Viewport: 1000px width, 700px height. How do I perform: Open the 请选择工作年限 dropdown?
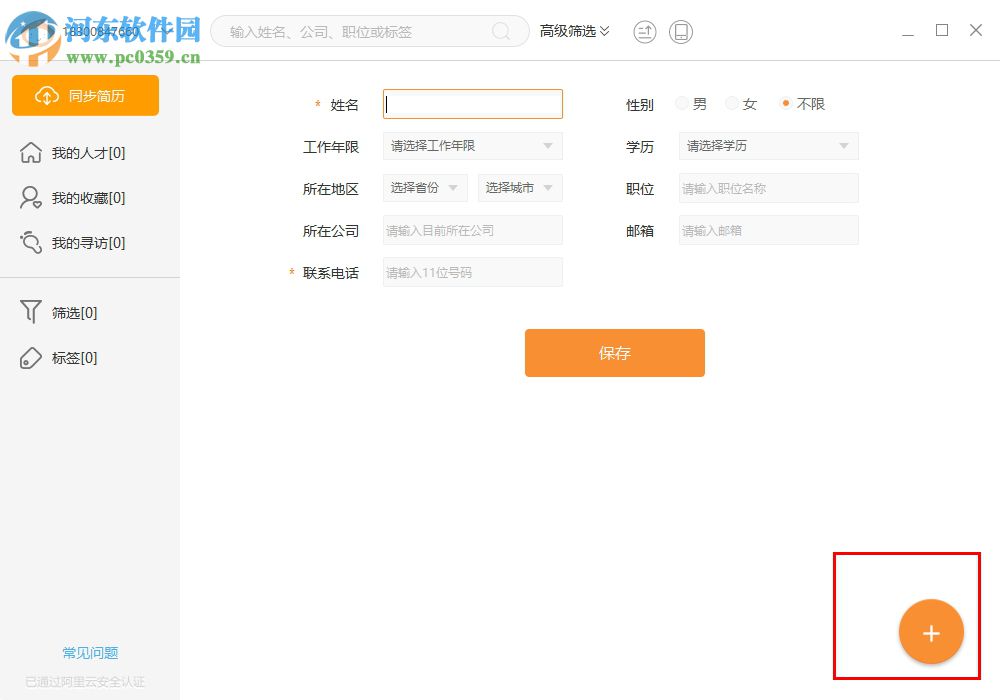tap(472, 146)
